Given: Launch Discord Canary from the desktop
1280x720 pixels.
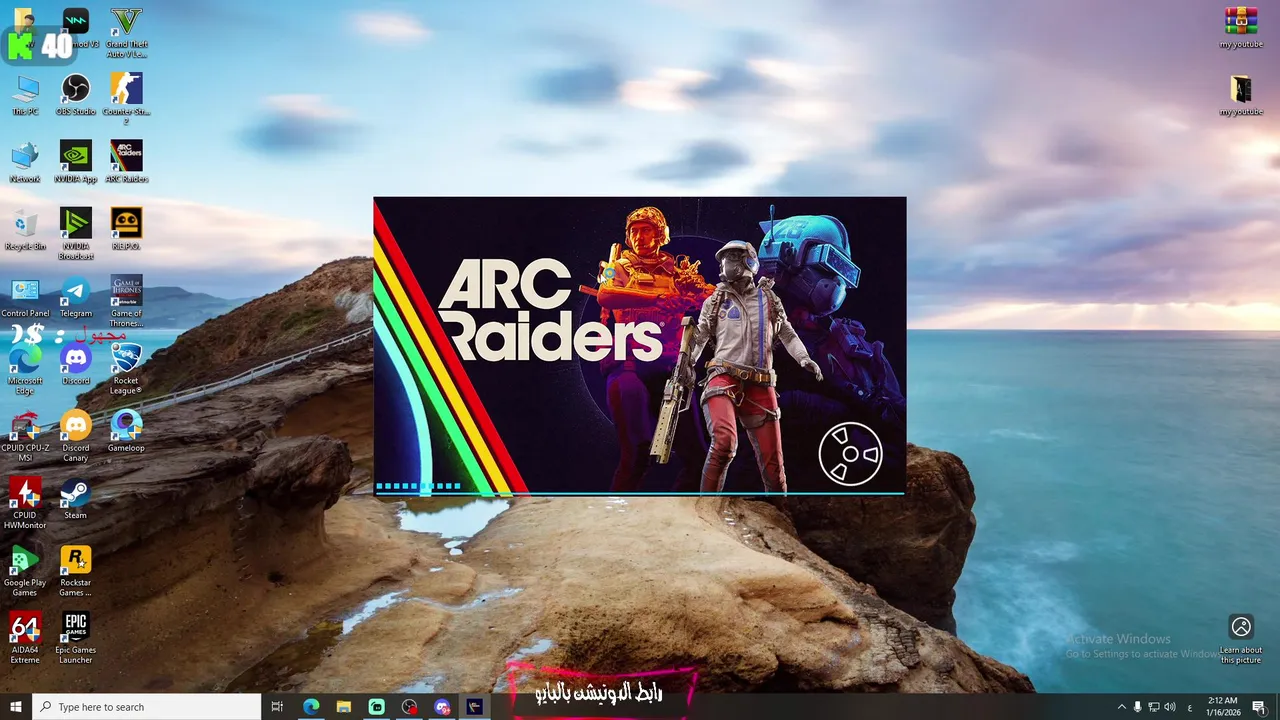Looking at the screenshot, I should [x=76, y=436].
